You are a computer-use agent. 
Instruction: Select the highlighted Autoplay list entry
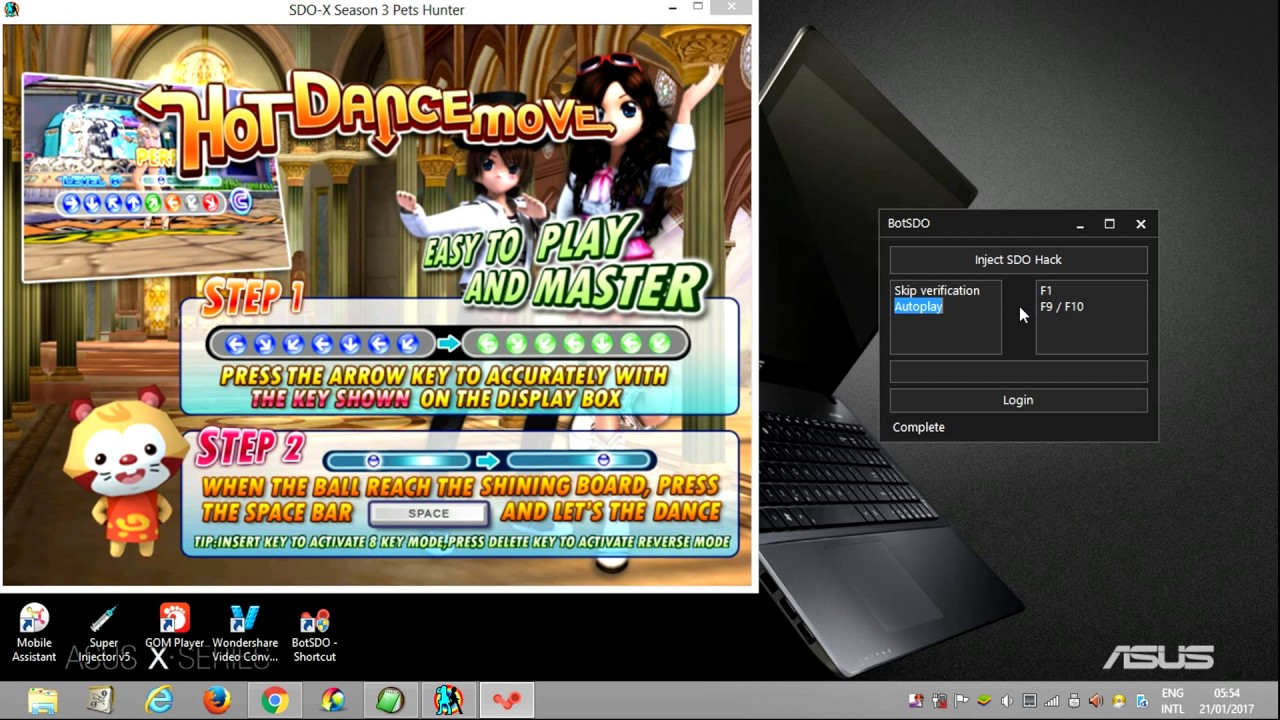click(918, 307)
